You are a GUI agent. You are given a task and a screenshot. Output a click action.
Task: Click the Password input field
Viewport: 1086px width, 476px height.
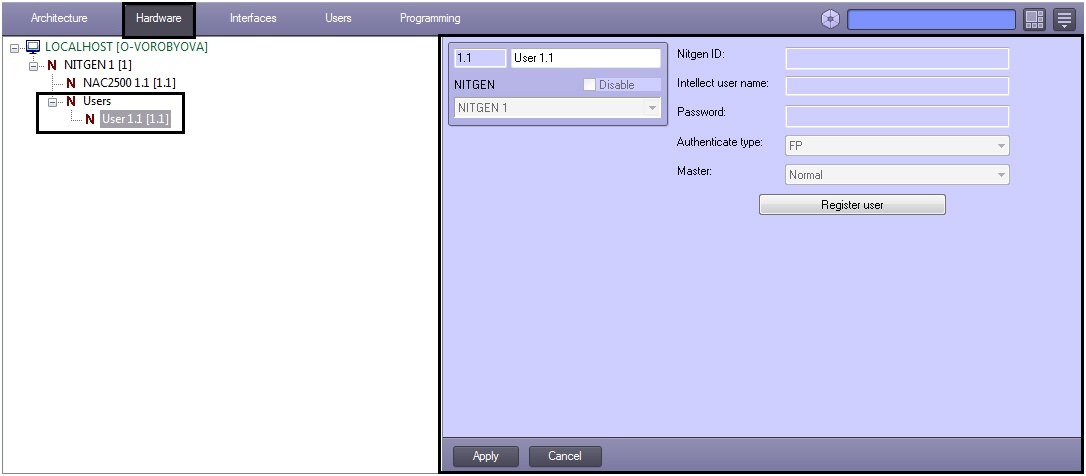pyautogui.click(x=897, y=116)
